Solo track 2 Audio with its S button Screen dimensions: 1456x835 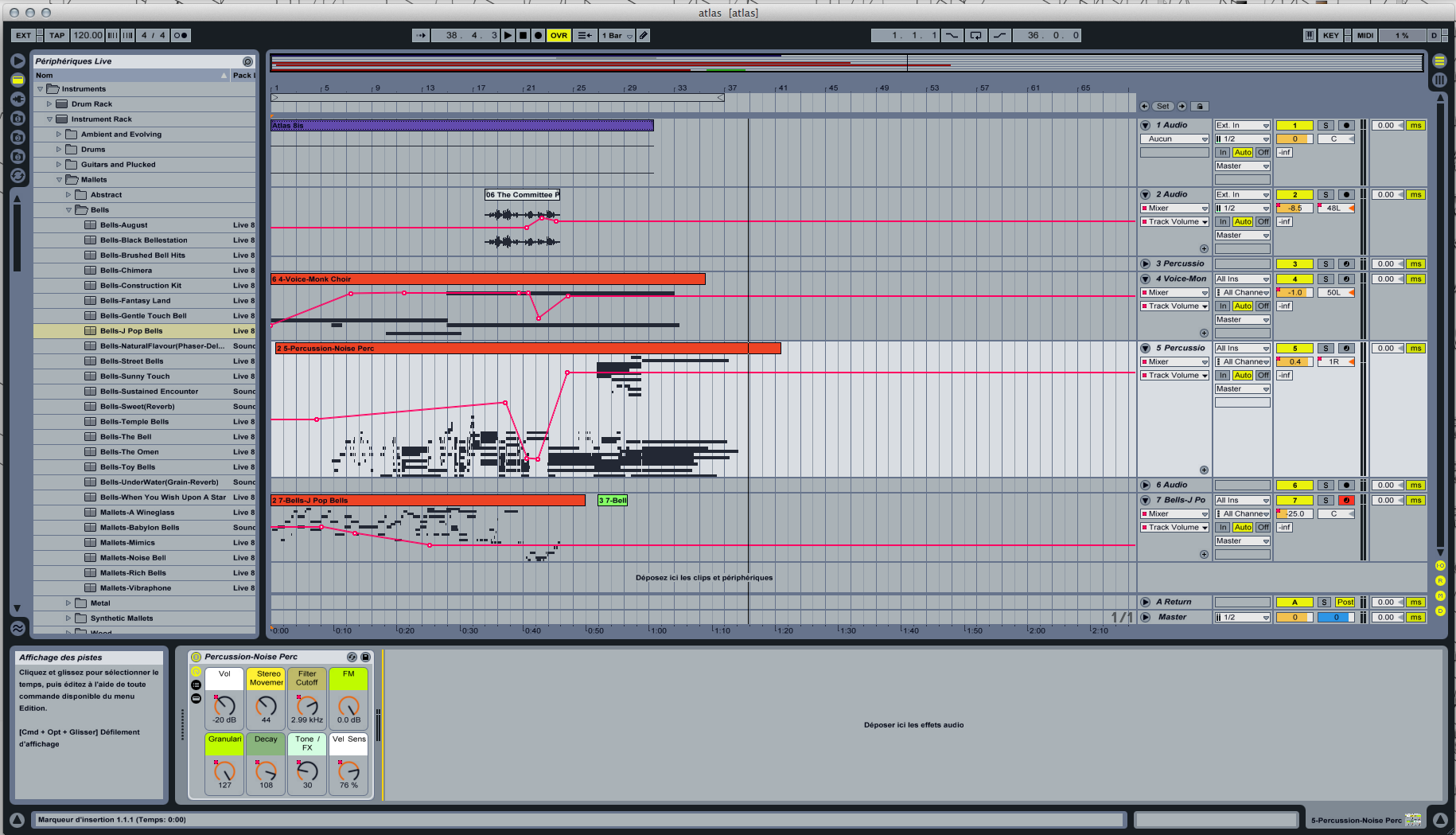1326,194
